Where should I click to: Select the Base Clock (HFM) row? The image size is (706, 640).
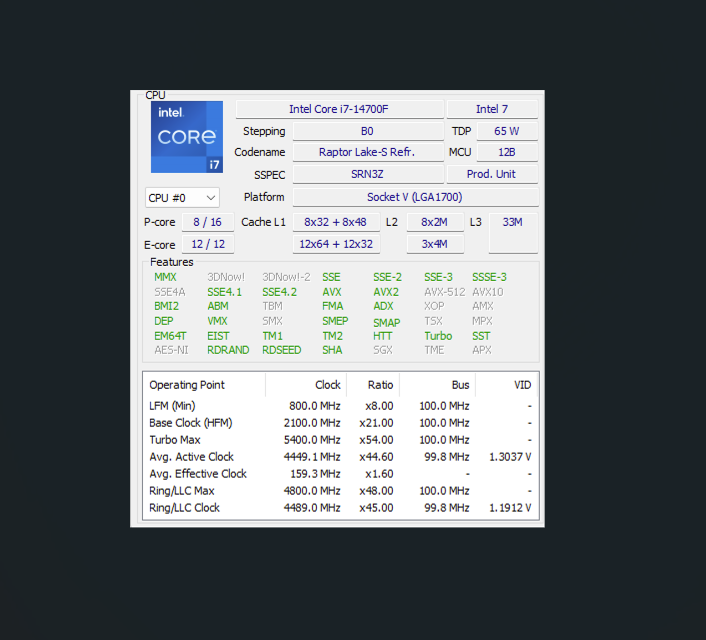(341, 423)
